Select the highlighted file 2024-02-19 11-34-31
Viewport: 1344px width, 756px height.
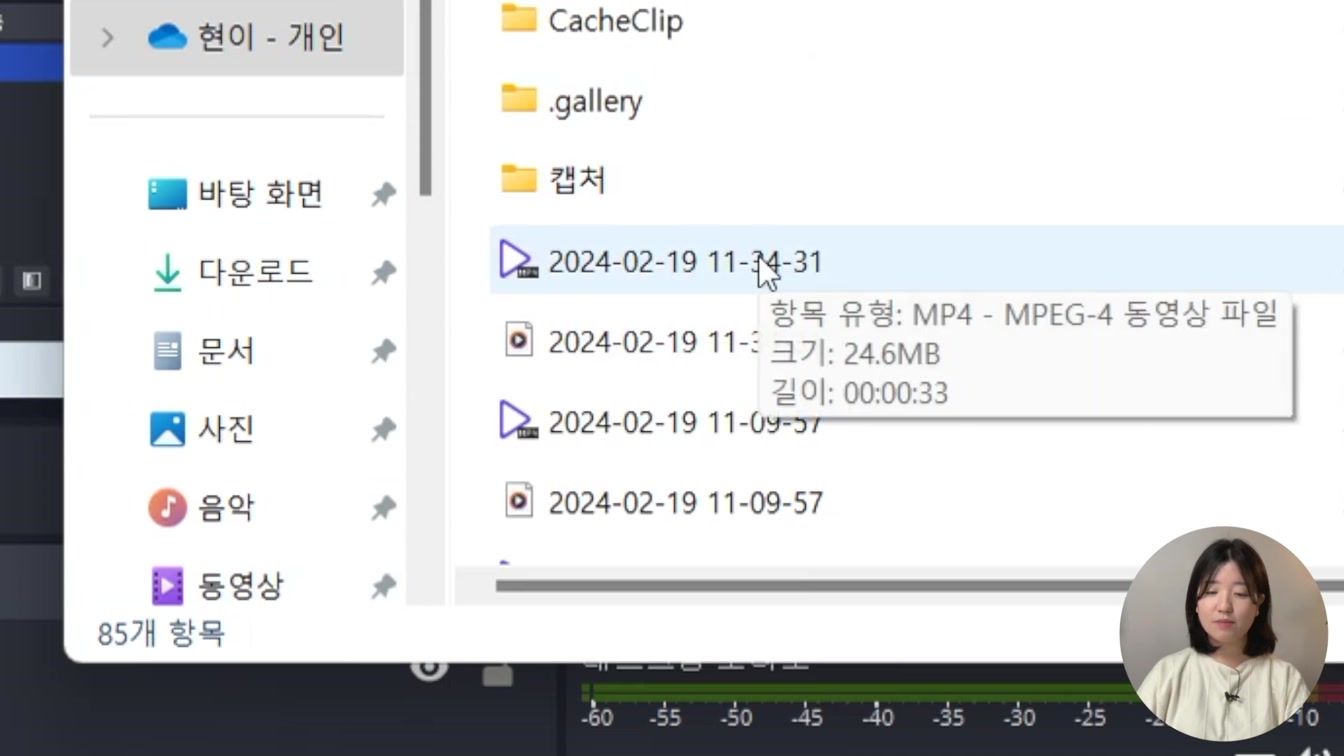click(916, 260)
